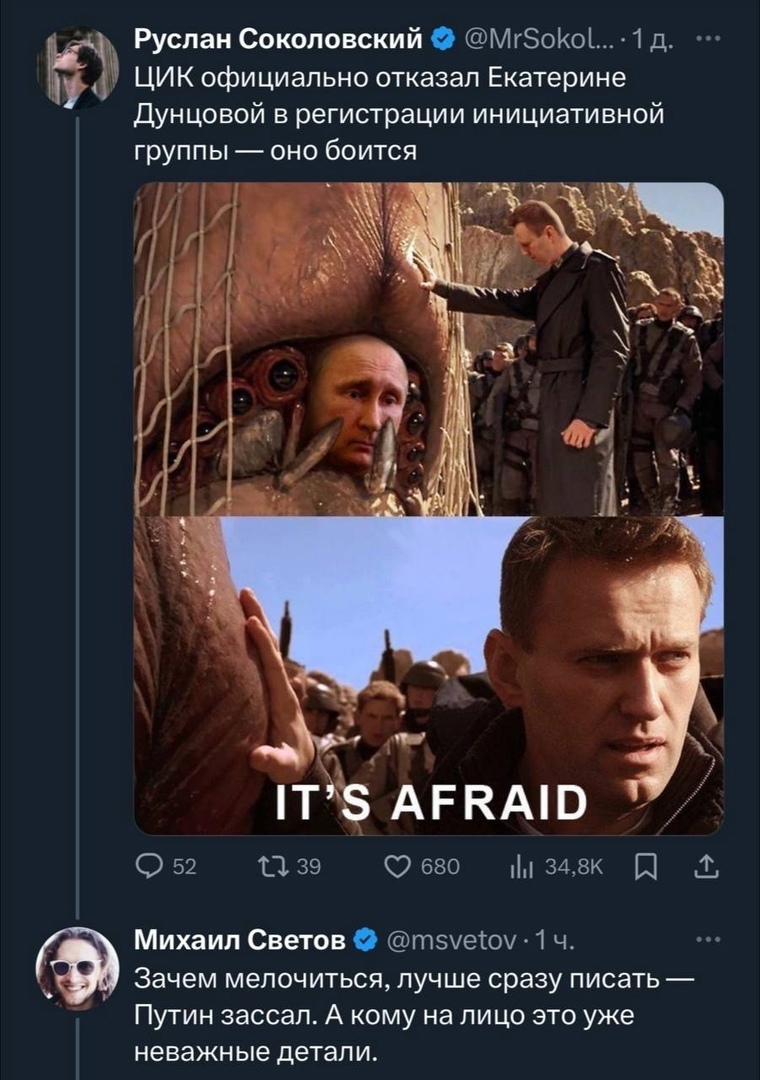Open Михаил Светов's profile avatar
The image size is (760, 1080).
[77, 967]
